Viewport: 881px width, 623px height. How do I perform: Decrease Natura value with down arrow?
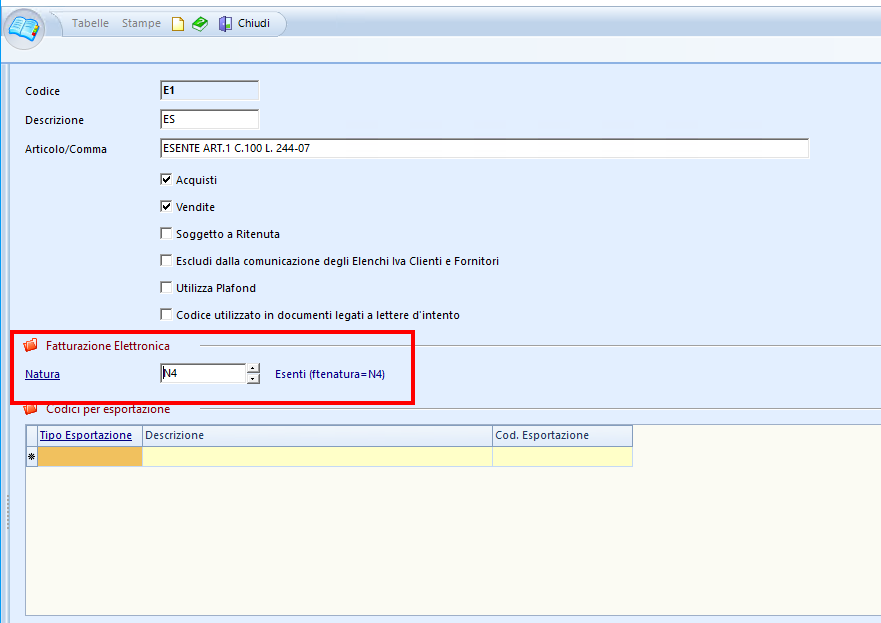click(x=253, y=379)
